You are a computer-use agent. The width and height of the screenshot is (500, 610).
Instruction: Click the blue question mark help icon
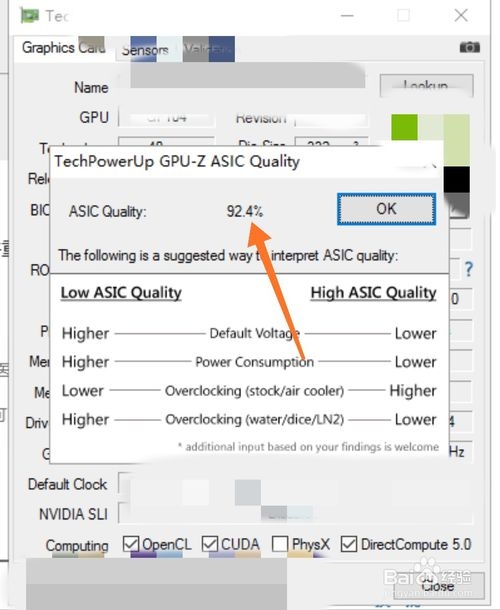469,269
